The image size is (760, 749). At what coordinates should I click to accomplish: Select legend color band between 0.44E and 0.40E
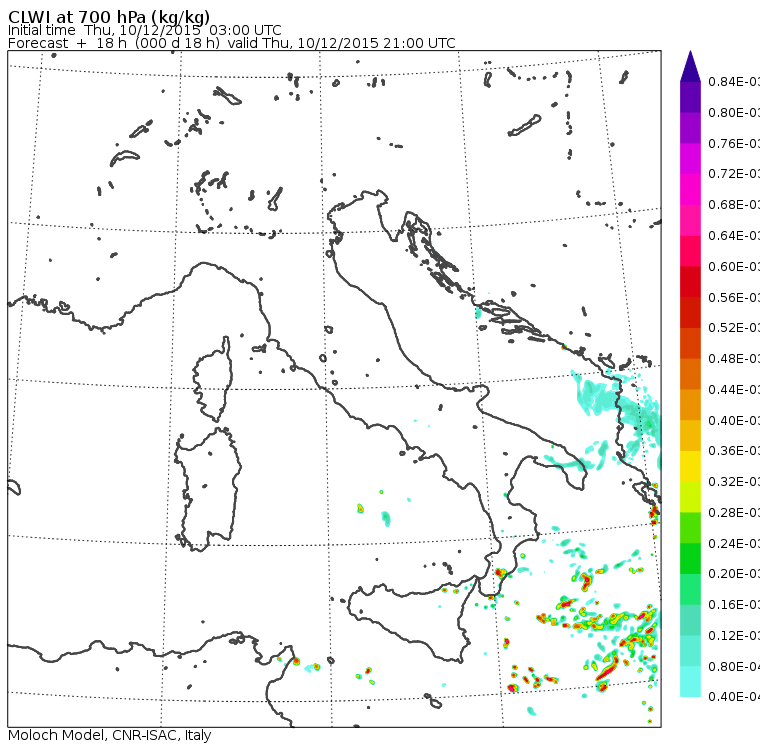[x=690, y=405]
